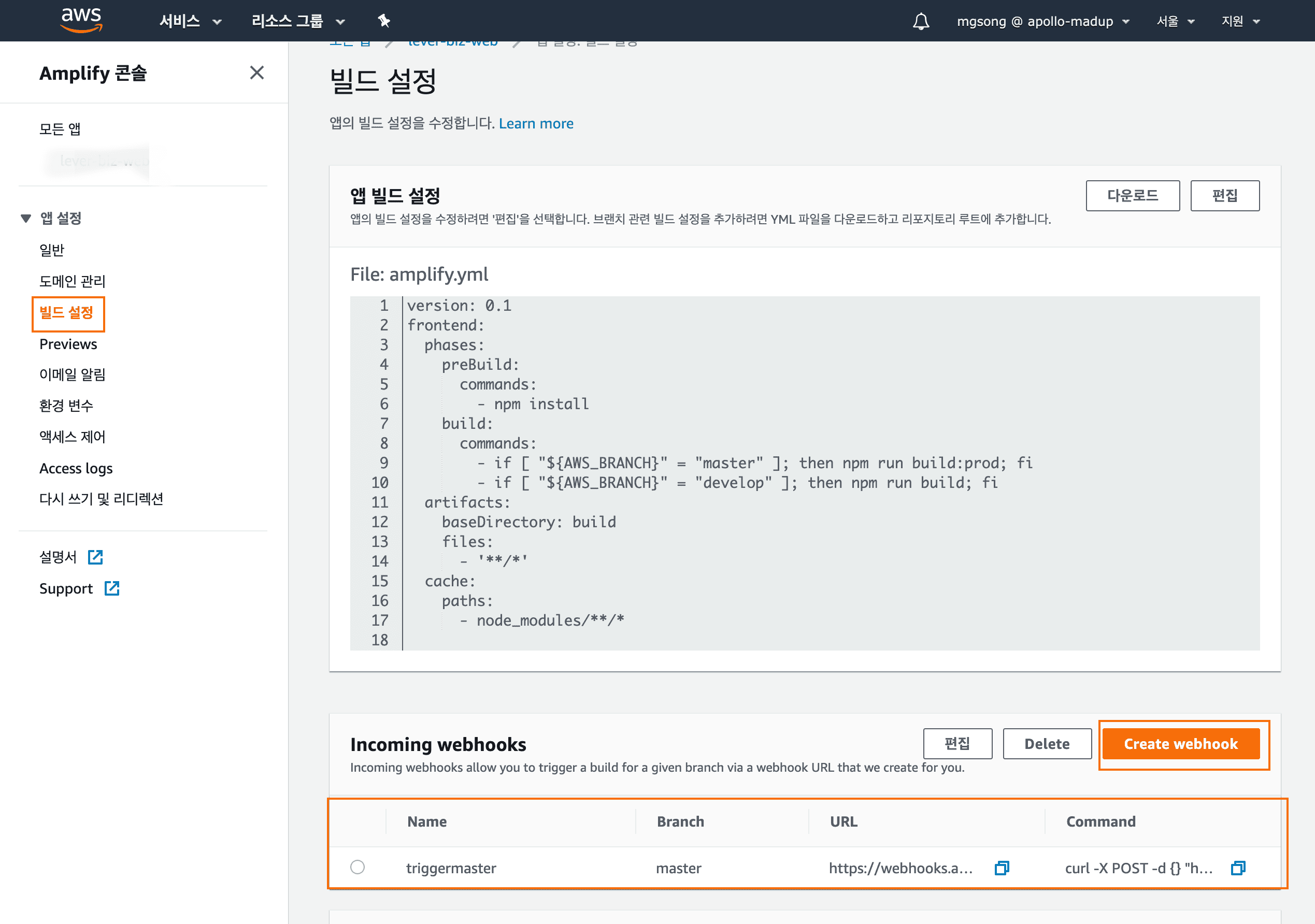Open 이메일 알림 in sidebar
The image size is (1315, 924).
click(72, 374)
